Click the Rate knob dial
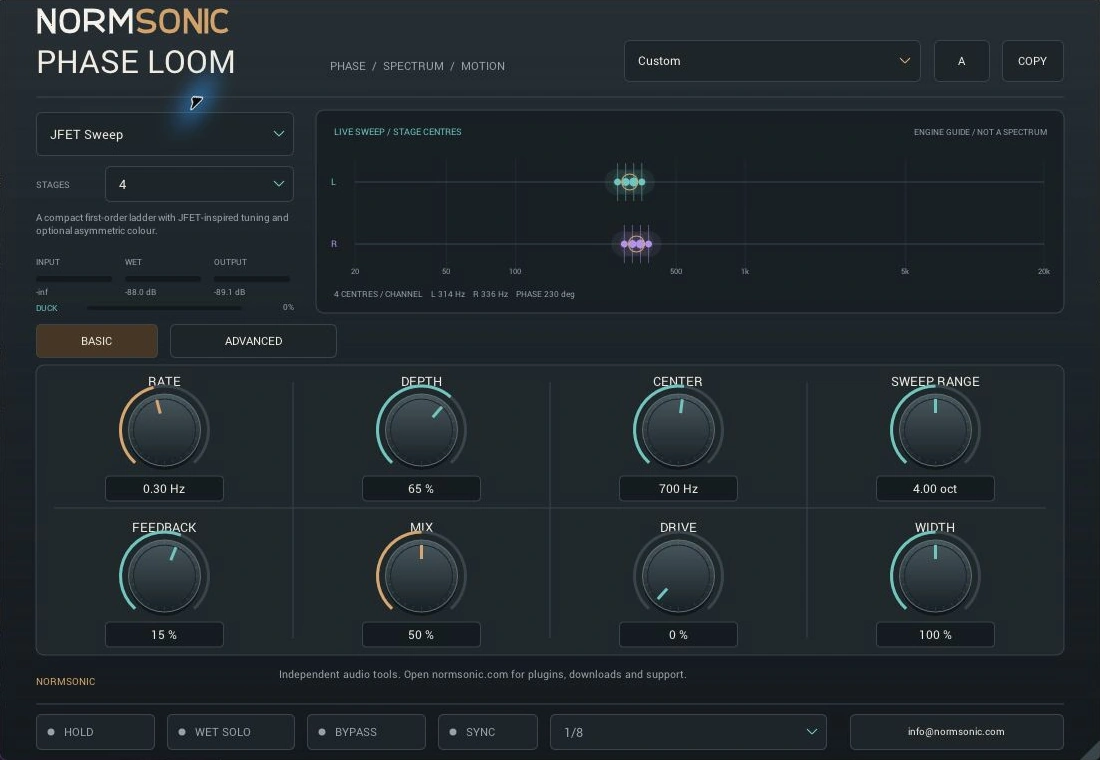 (x=164, y=429)
